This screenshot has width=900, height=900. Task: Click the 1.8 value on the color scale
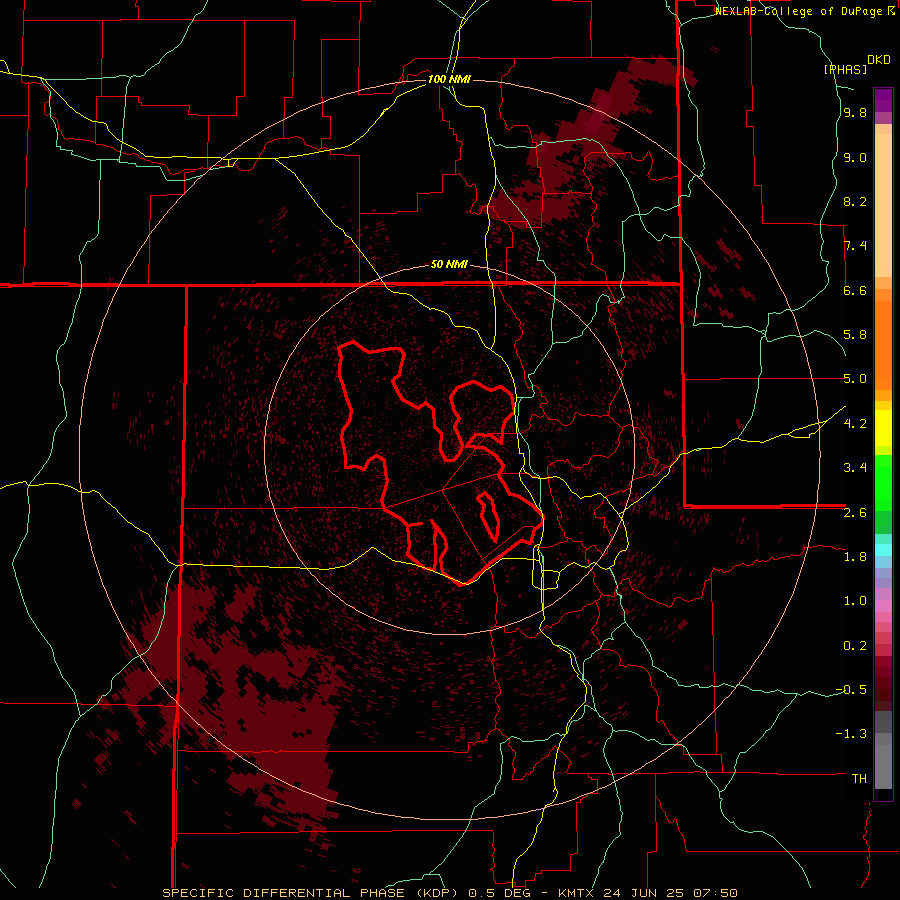(855, 557)
